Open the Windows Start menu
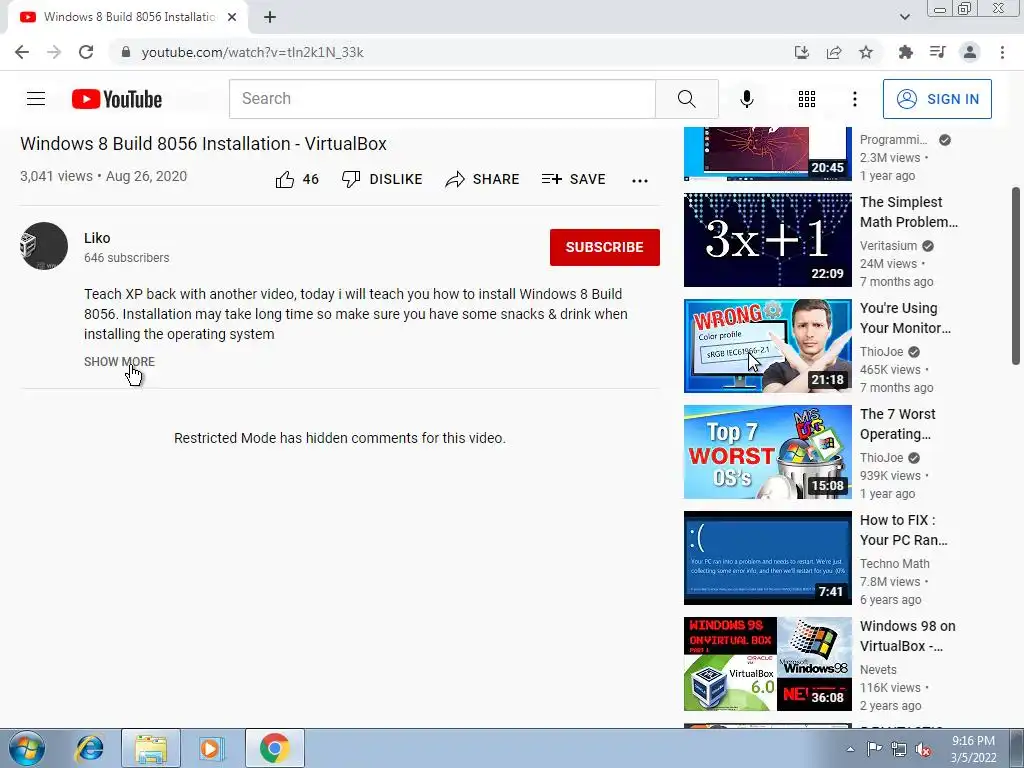Image resolution: width=1024 pixels, height=768 pixels. coord(27,748)
